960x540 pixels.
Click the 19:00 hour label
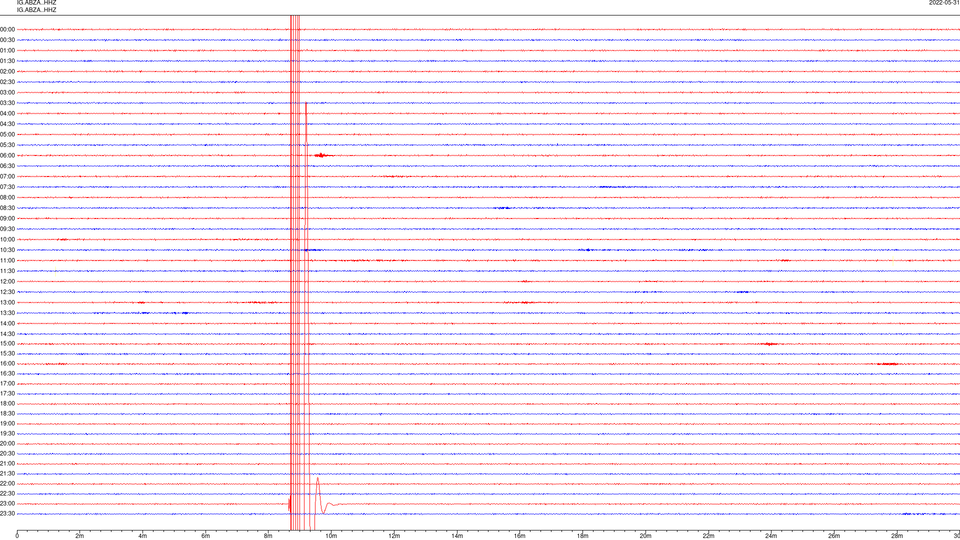coord(7,424)
